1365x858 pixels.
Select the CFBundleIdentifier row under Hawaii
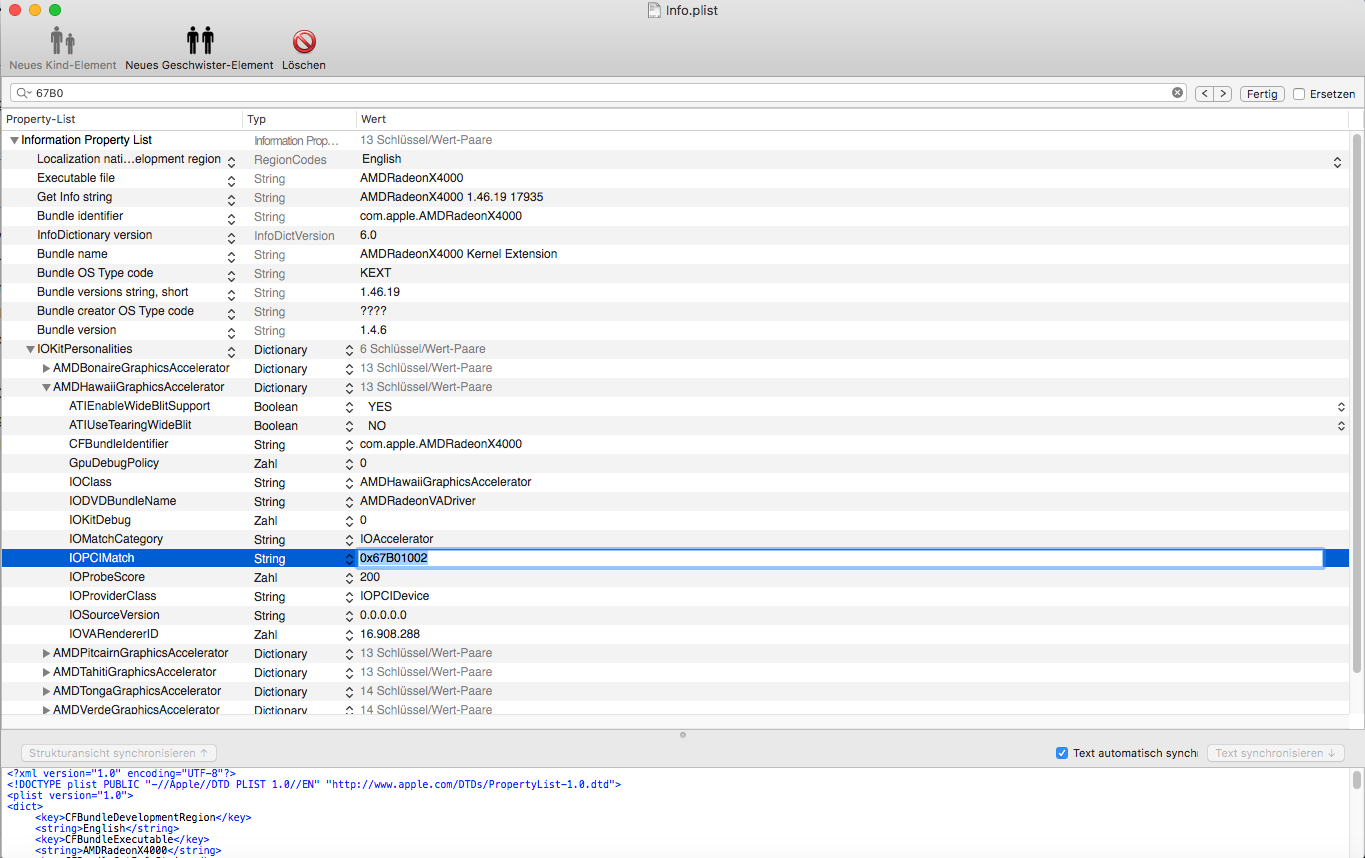(675, 445)
